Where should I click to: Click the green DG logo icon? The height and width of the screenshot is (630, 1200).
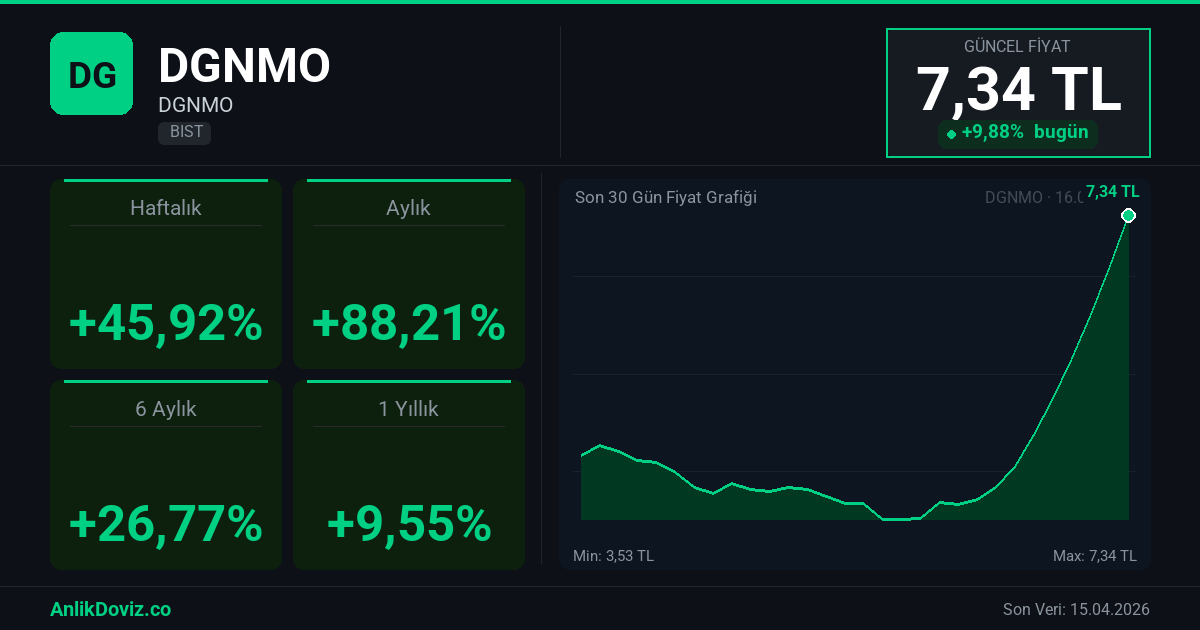(91, 73)
